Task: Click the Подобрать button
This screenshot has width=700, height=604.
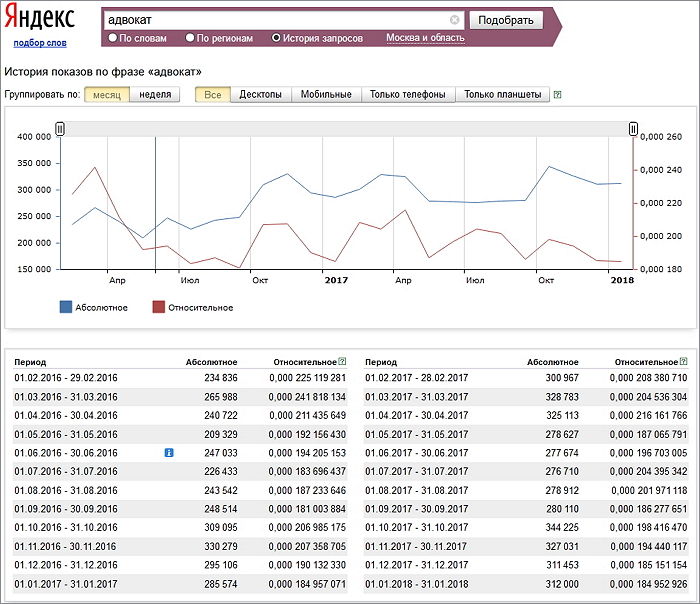Action: coord(506,20)
